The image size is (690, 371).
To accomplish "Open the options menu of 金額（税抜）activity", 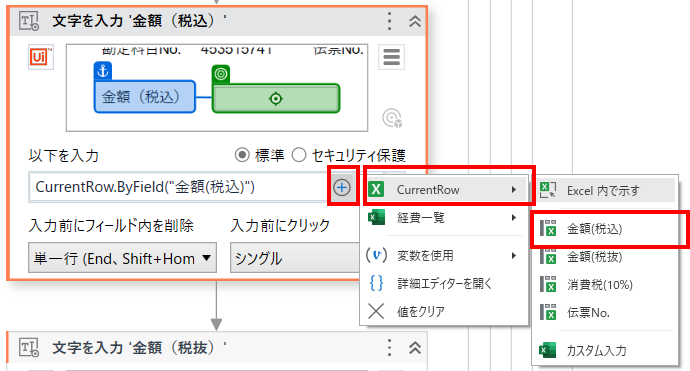I will click(x=389, y=348).
